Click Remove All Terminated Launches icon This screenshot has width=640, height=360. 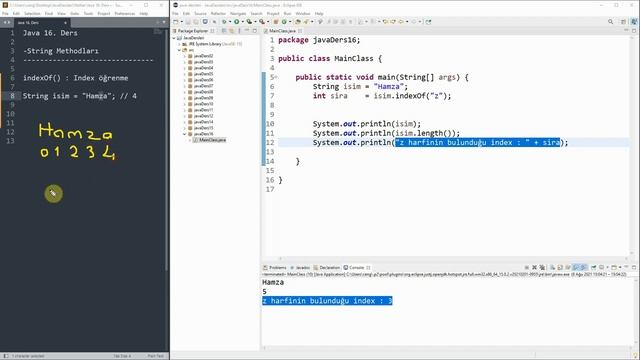[542, 267]
